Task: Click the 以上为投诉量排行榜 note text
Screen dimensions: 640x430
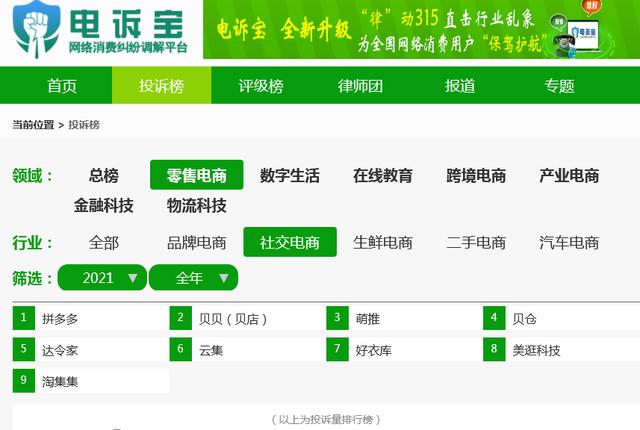Action: tap(326, 419)
